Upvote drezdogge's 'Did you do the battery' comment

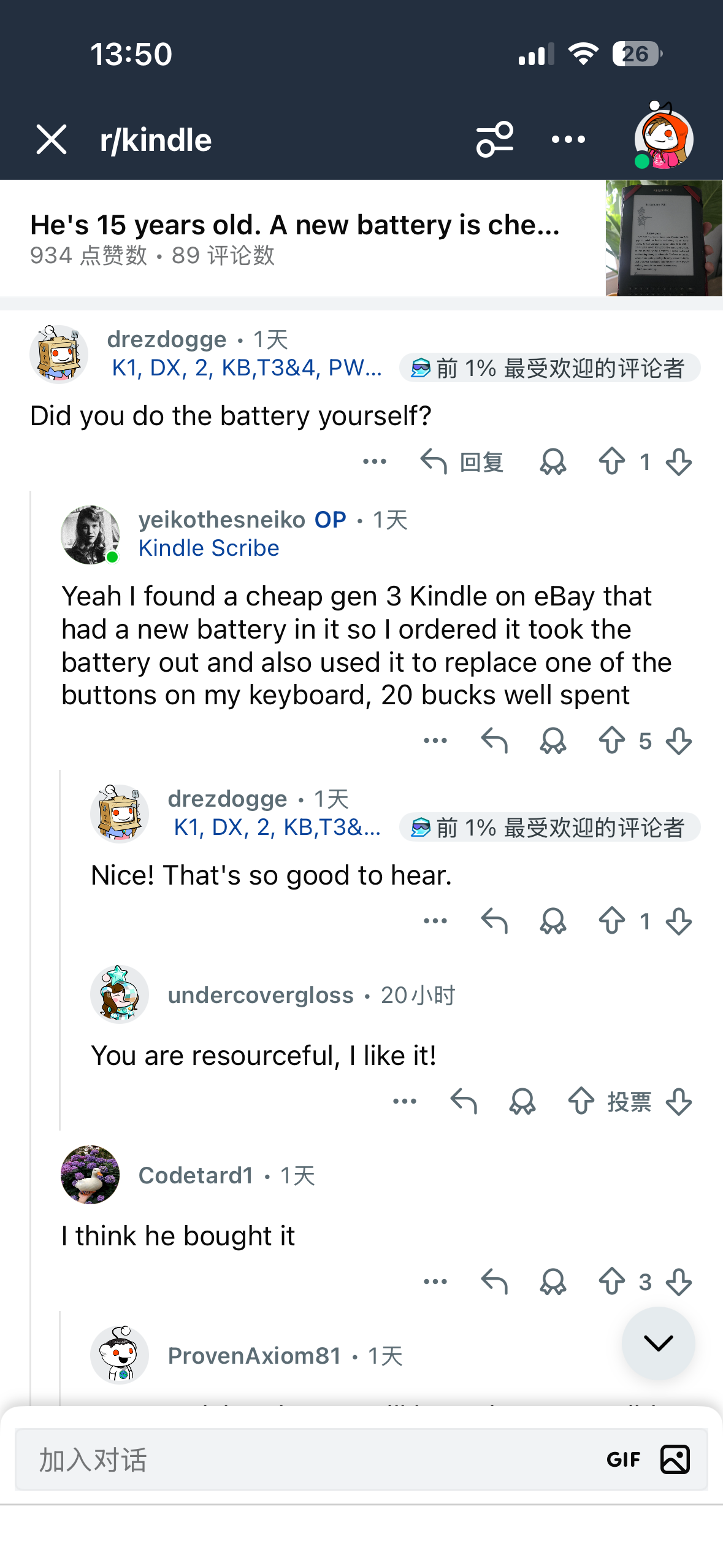[612, 462]
